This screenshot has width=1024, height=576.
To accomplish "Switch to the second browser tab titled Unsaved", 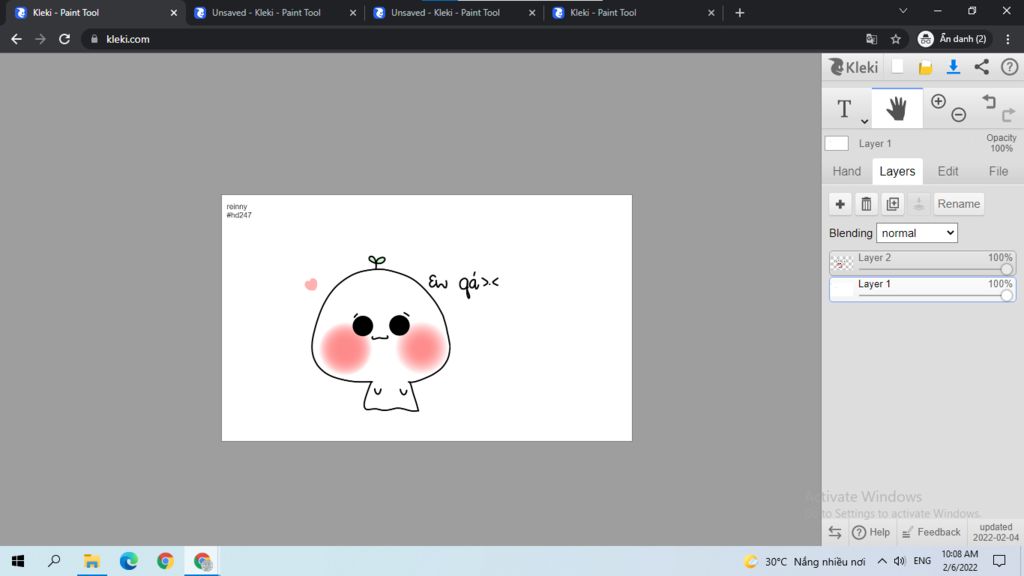I will pyautogui.click(x=274, y=12).
